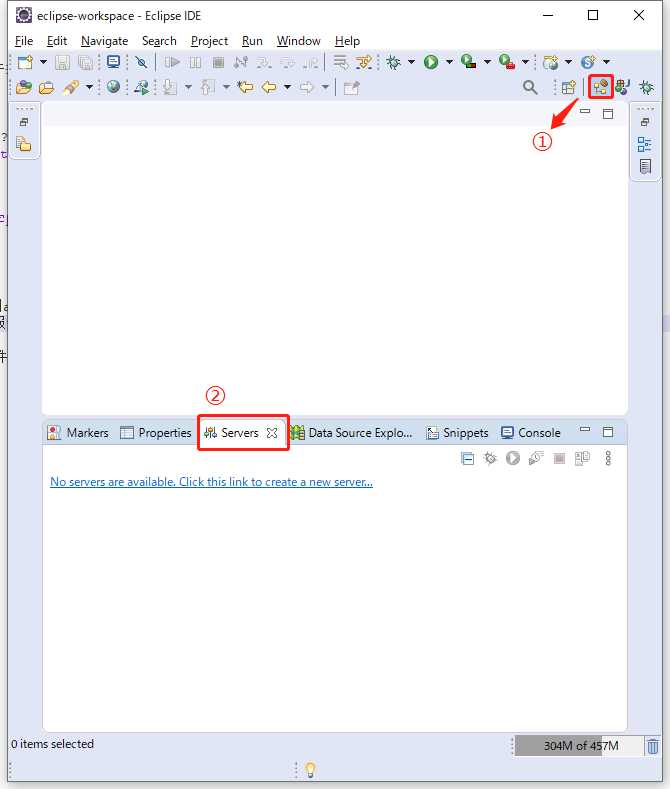Open the Navigate menu
Image resolution: width=670 pixels, height=789 pixels.
[105, 41]
